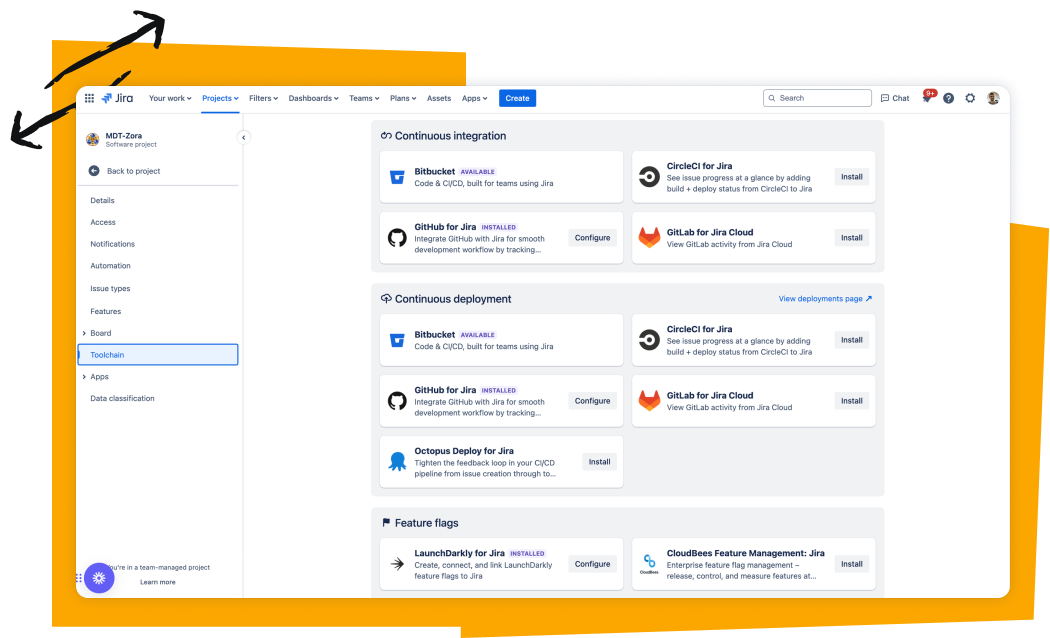Viewport: 1050px width, 638px height.
Task: Open the Your work dropdown
Action: (170, 98)
